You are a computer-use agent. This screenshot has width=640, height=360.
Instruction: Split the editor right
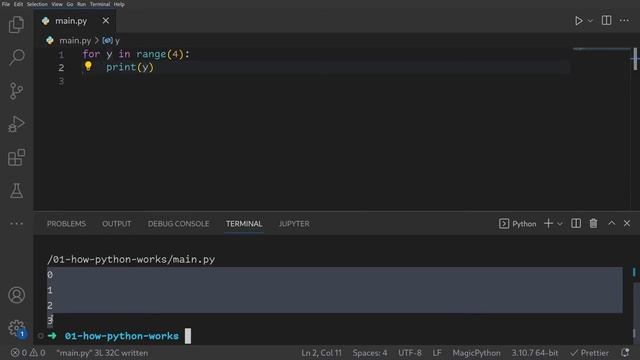(607, 20)
